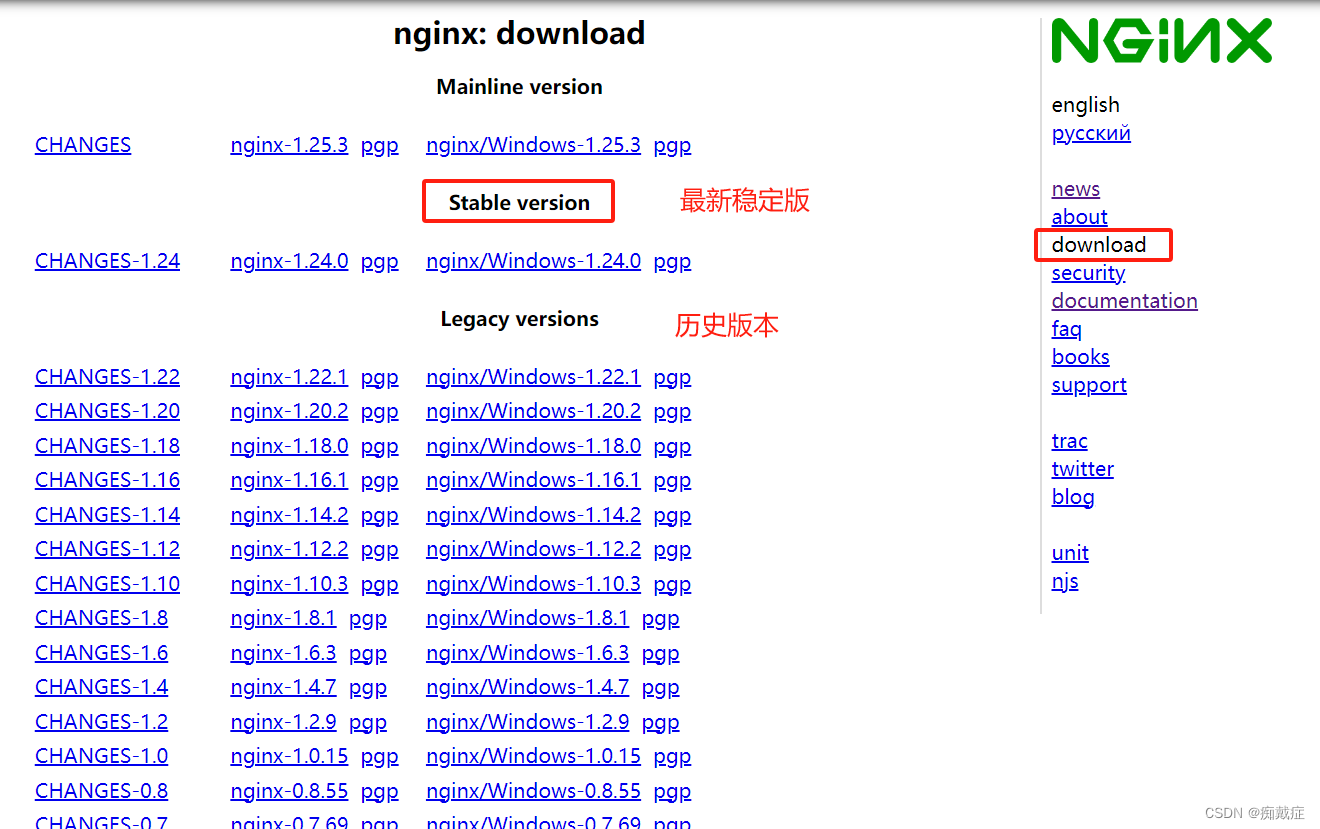1320x829 pixels.
Task: Open pgp for nginx/Windows-1.25.3
Action: 672,146
